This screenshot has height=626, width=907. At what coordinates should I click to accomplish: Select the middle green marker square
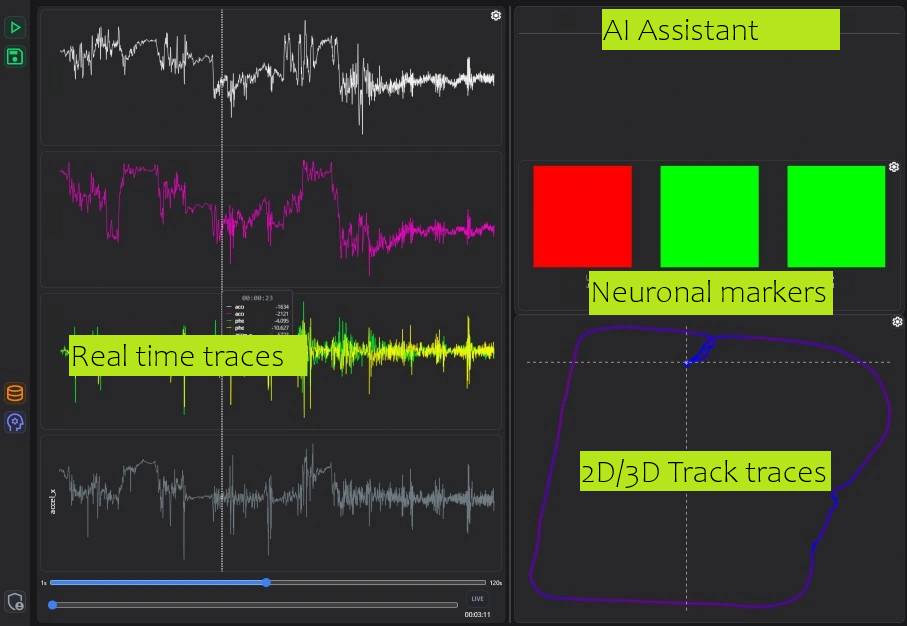[x=709, y=216]
